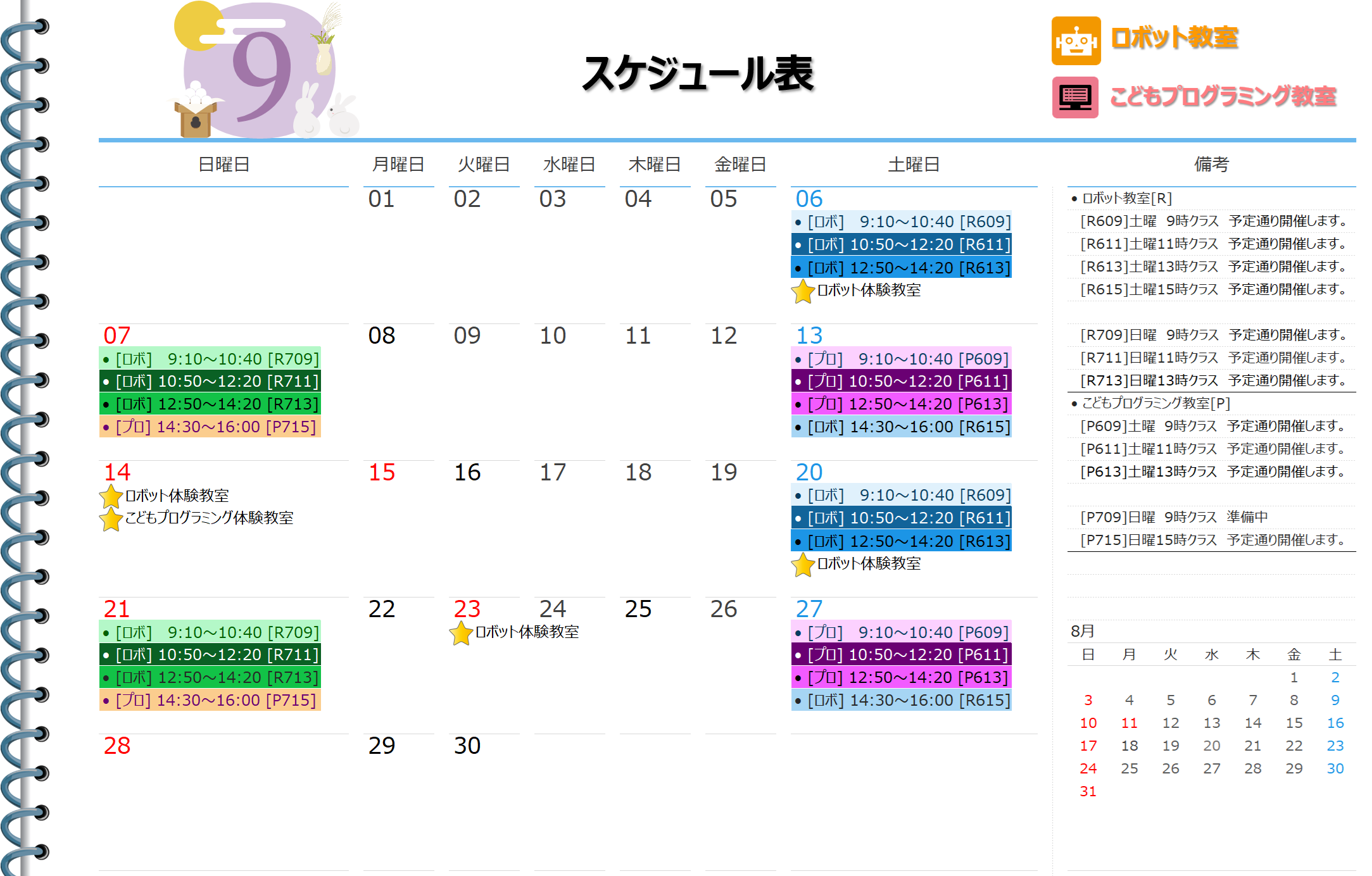Select 11 in the August mini calendar
Screen dimensions: 1372x876
(1129, 723)
